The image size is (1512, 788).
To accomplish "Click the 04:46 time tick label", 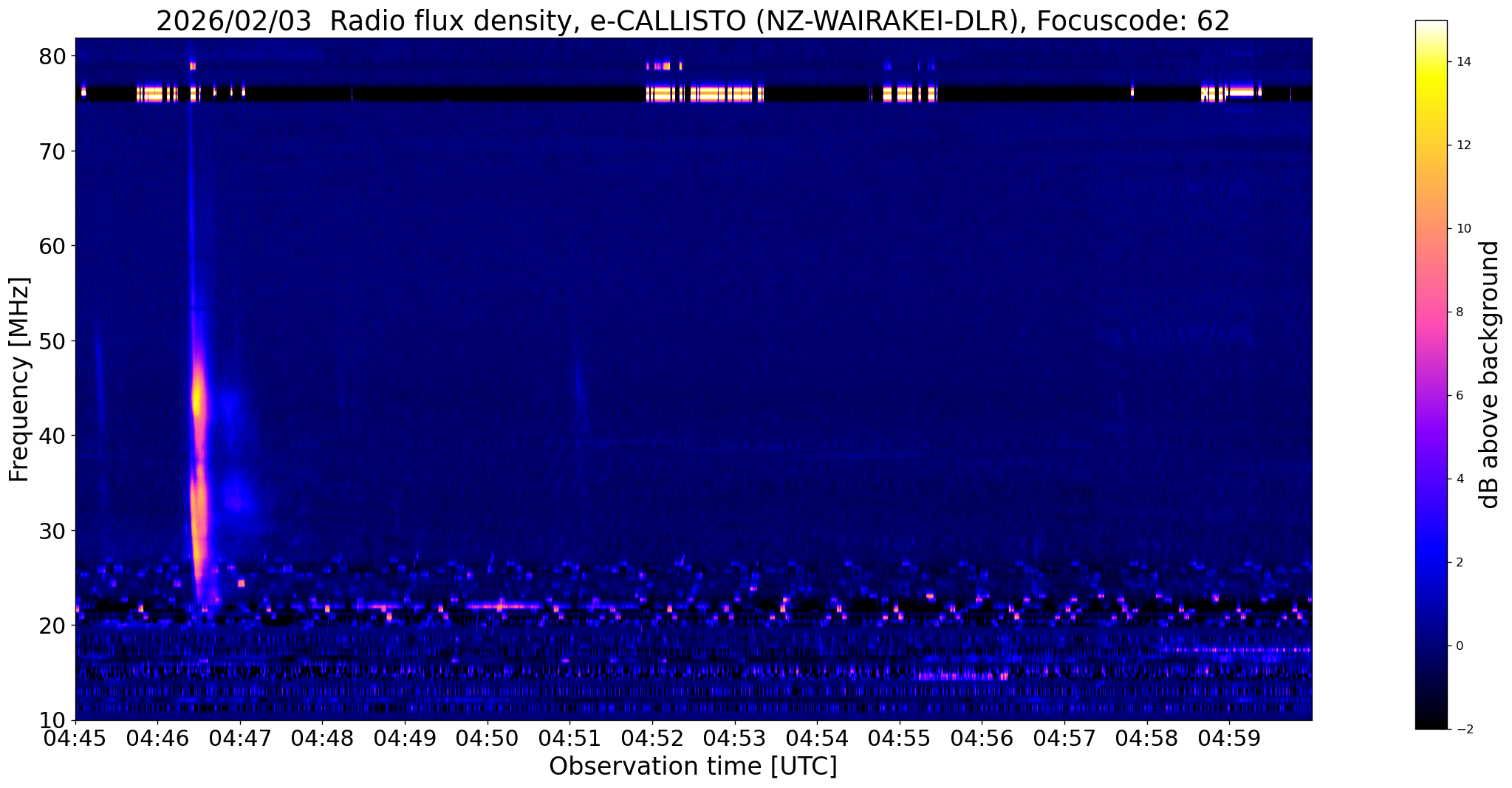I will point(157,738).
